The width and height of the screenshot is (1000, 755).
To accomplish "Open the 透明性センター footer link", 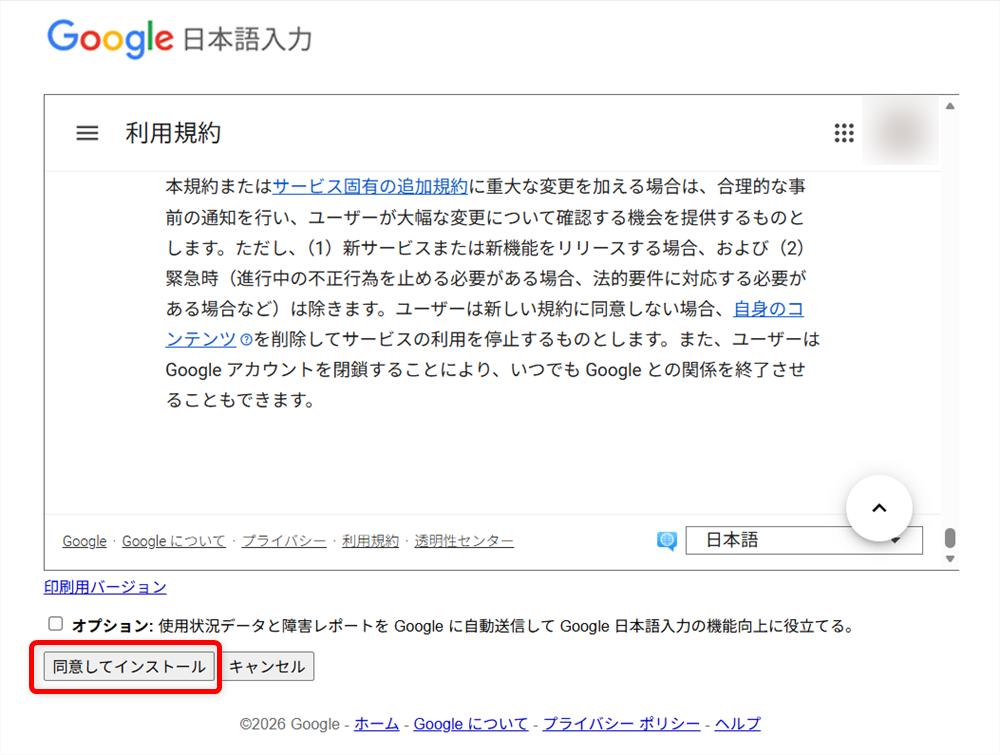I will click(x=464, y=541).
